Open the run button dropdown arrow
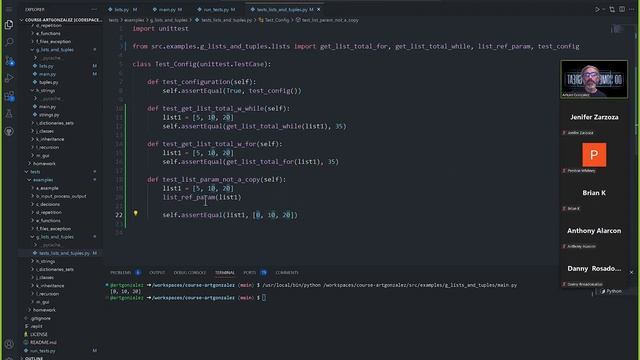The height and width of the screenshot is (360, 640). (604, 9)
